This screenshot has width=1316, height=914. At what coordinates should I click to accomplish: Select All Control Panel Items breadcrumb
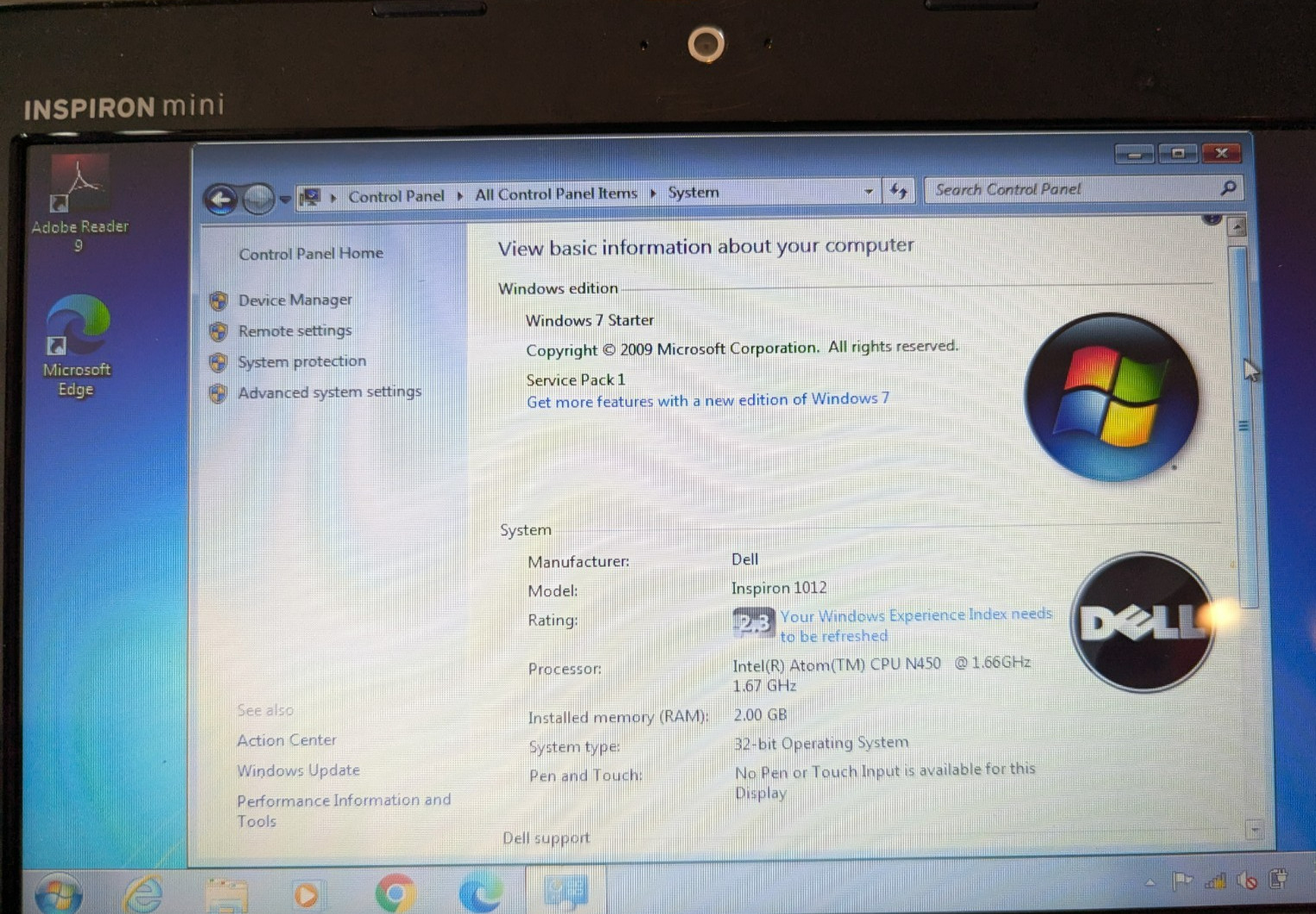coord(556,194)
